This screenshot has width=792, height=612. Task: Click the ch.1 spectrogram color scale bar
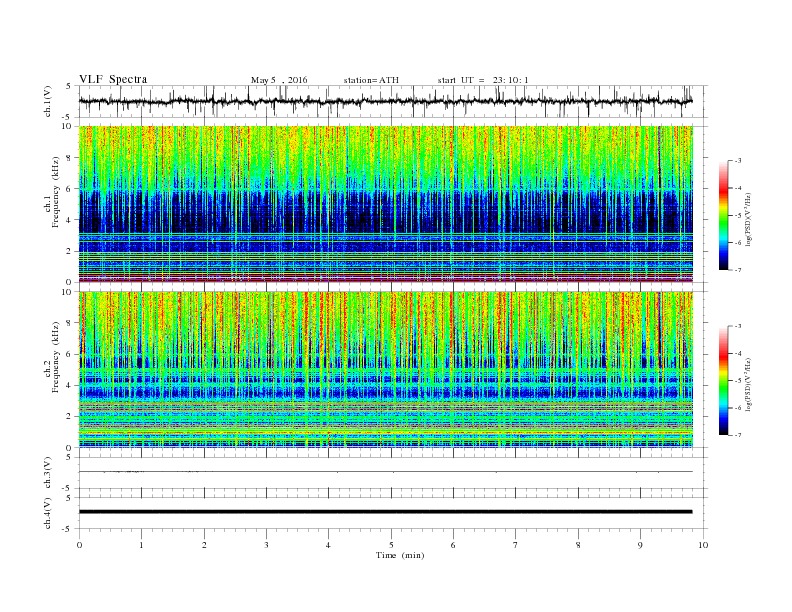click(x=723, y=215)
